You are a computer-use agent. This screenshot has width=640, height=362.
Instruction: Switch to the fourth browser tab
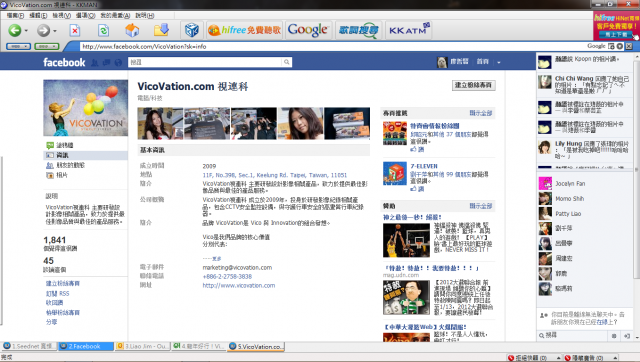click(x=199, y=346)
